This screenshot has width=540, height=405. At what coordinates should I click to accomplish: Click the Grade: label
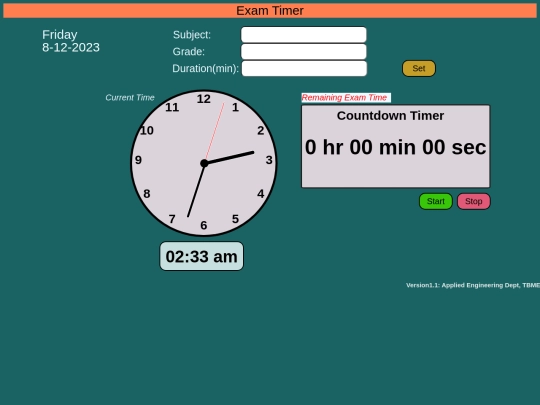tap(189, 52)
